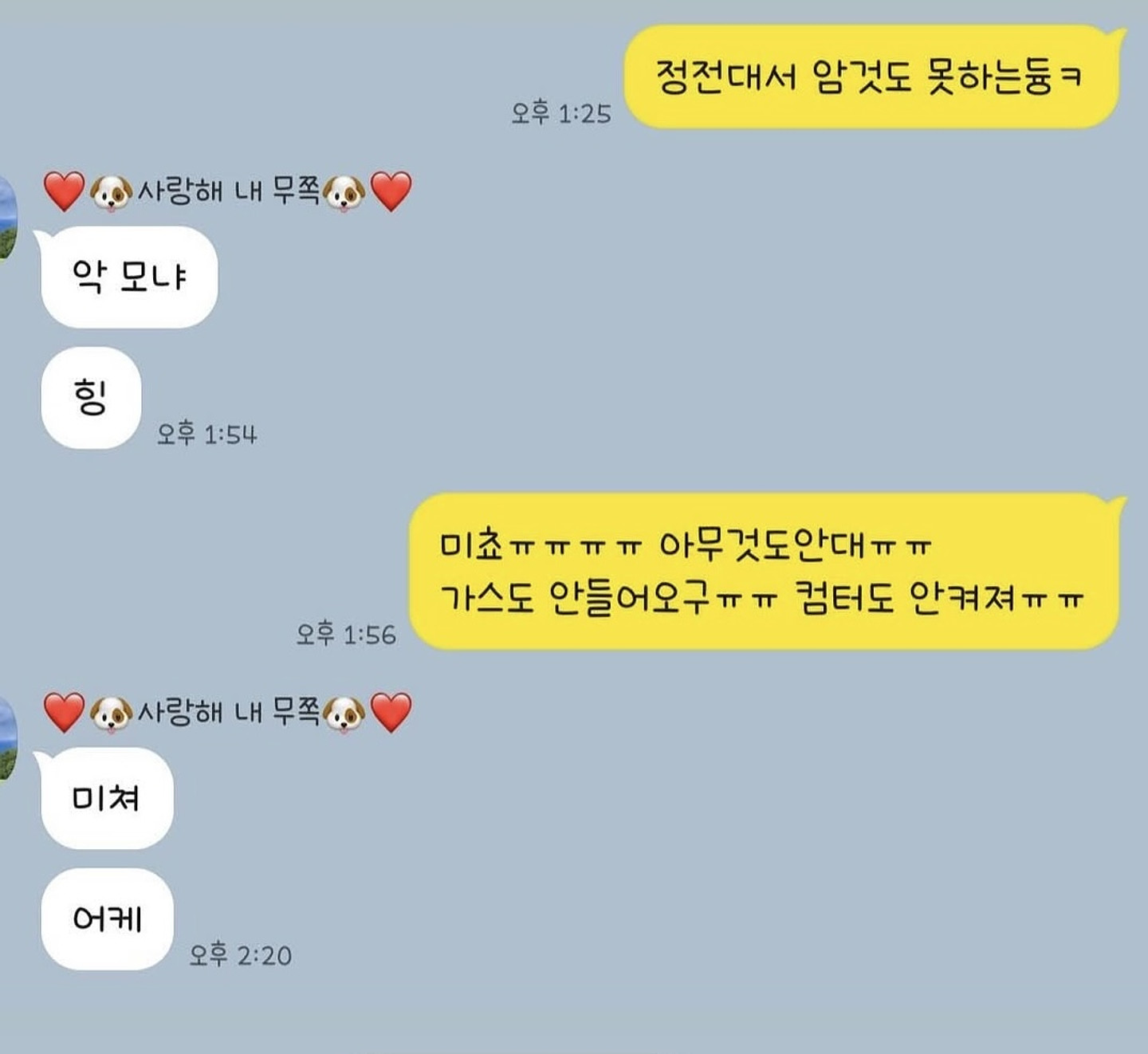Click the 오후 2:20 timestamp
The image size is (1148, 1054).
[x=240, y=954]
